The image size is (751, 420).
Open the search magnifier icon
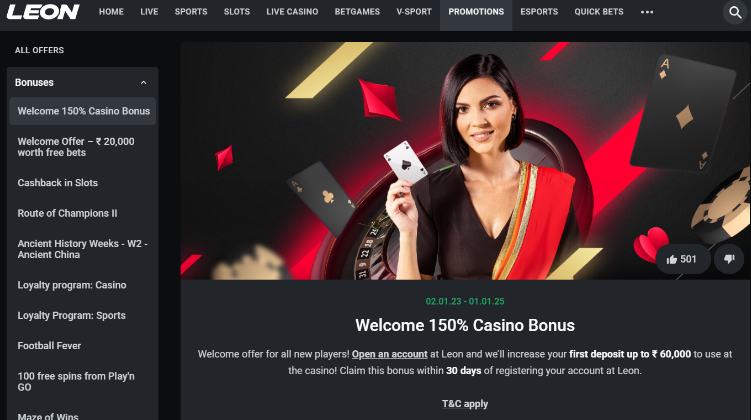tap(735, 12)
